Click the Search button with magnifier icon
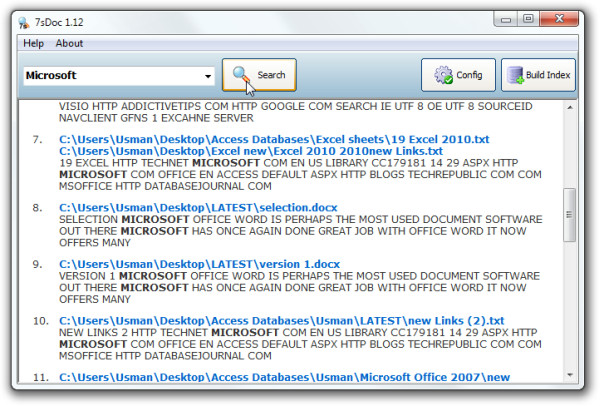600x406 pixels. 259,75
